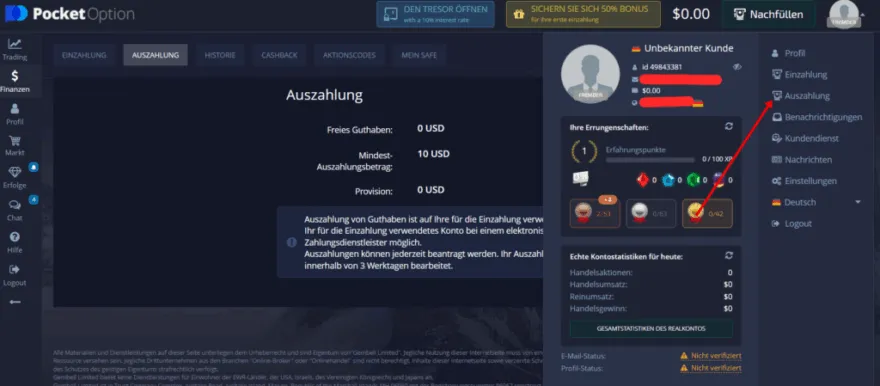Click SICHERN SIE SICH 50% BONUS banner
Viewport: 880px width, 386px height.
pyautogui.click(x=583, y=14)
